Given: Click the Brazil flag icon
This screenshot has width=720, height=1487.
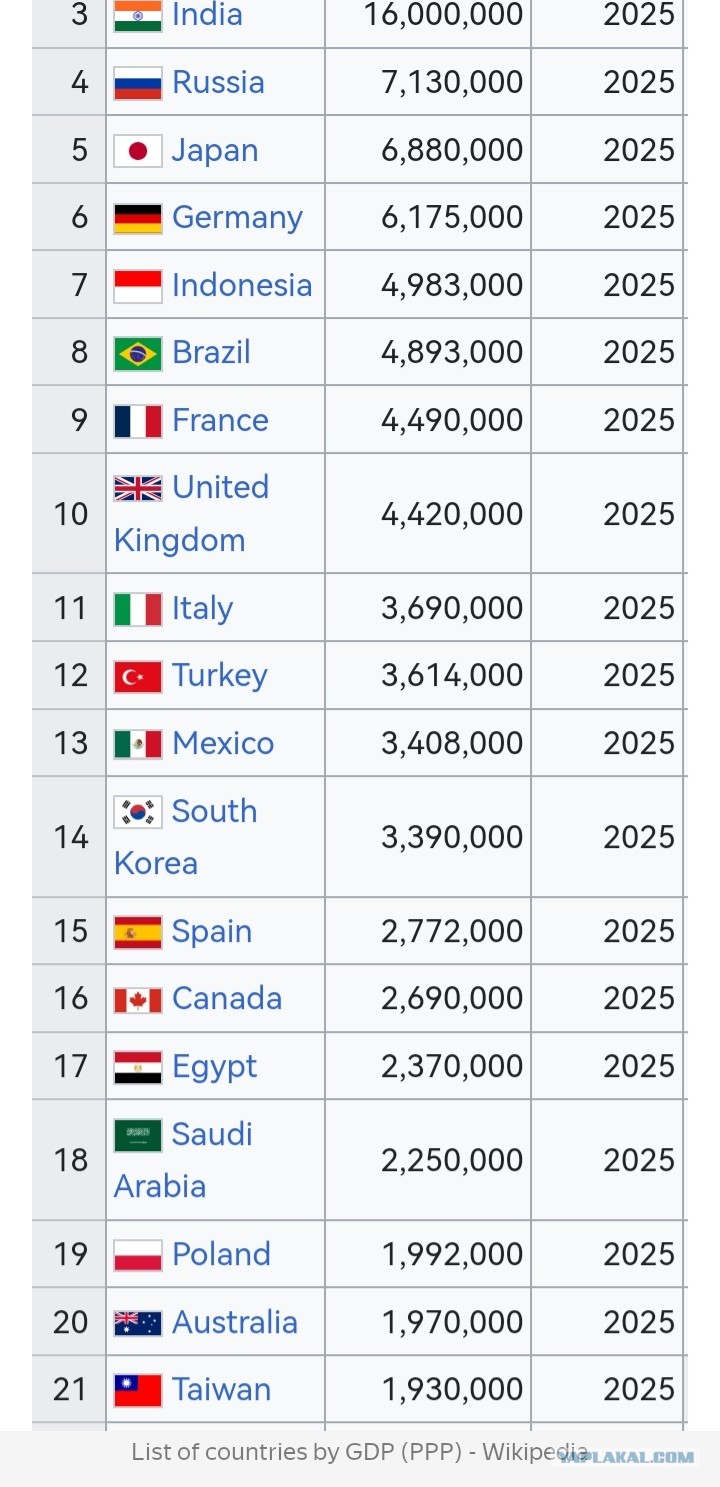Looking at the screenshot, I should pyautogui.click(x=137, y=353).
